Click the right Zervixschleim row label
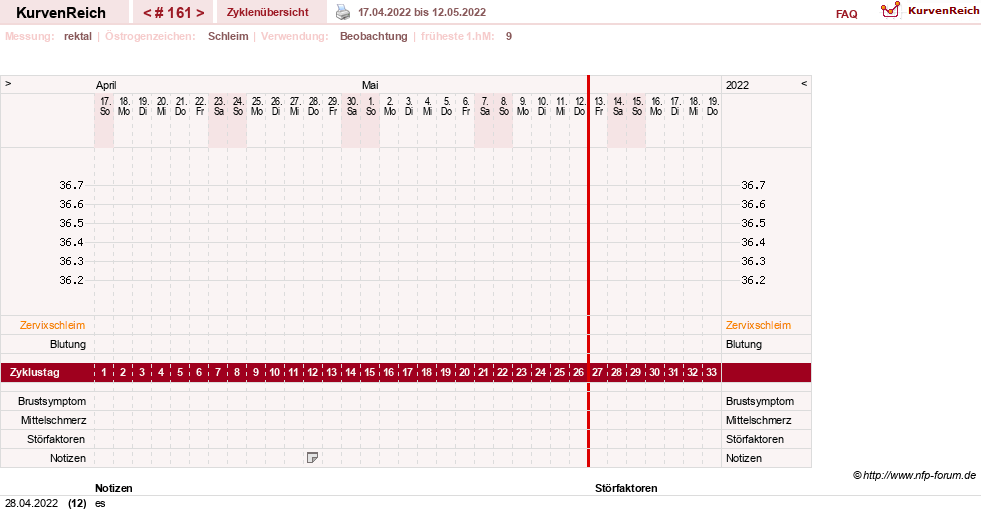 click(x=758, y=325)
